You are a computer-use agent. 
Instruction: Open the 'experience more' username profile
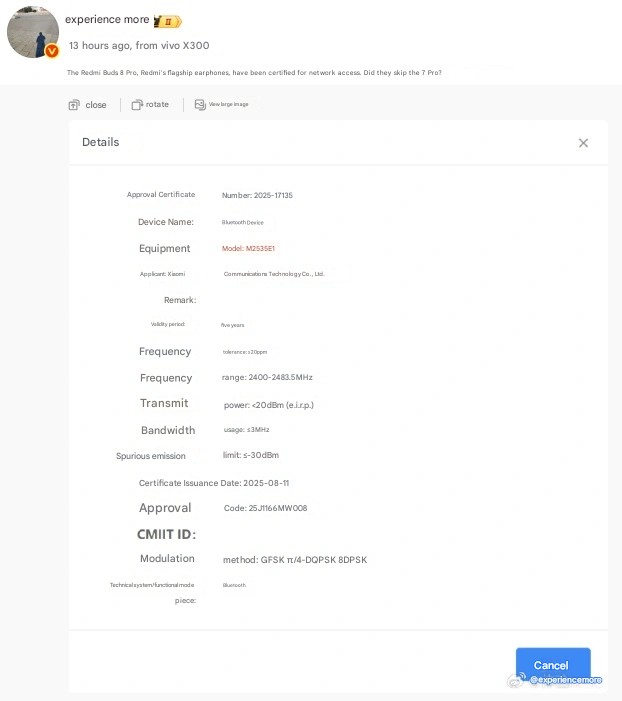click(x=107, y=20)
